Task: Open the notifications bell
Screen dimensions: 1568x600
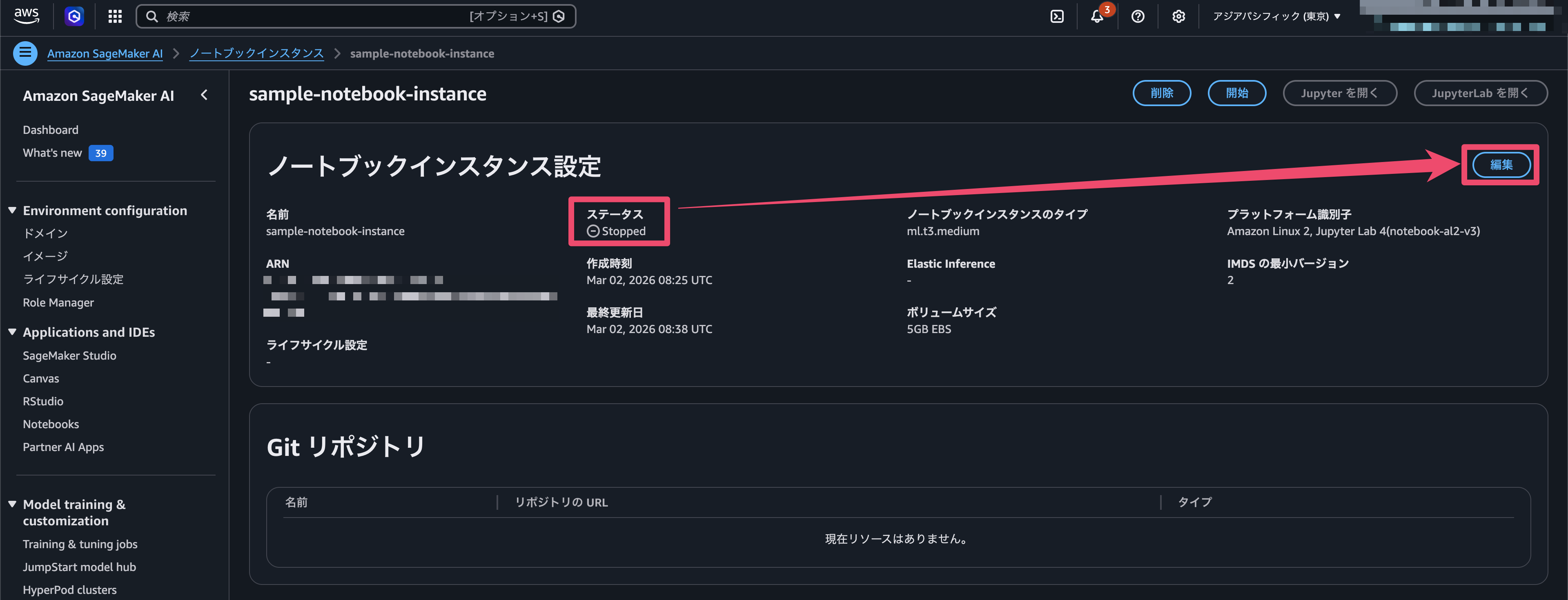Action: point(1098,16)
